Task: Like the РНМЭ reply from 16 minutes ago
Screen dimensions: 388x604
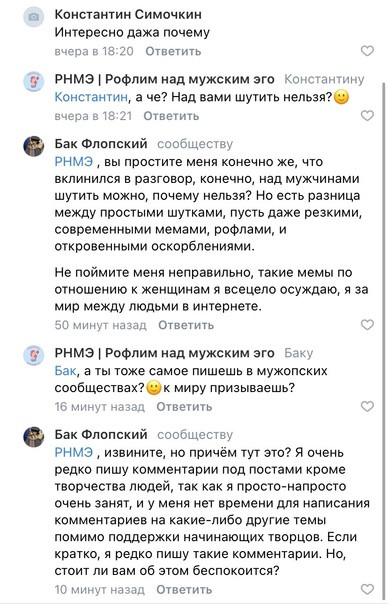Action: point(367,406)
